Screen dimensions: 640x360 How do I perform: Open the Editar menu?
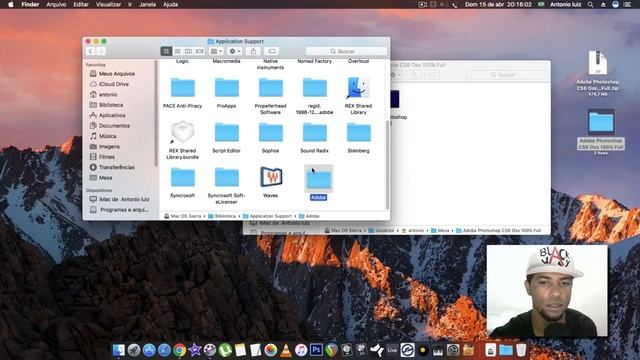[81, 4]
